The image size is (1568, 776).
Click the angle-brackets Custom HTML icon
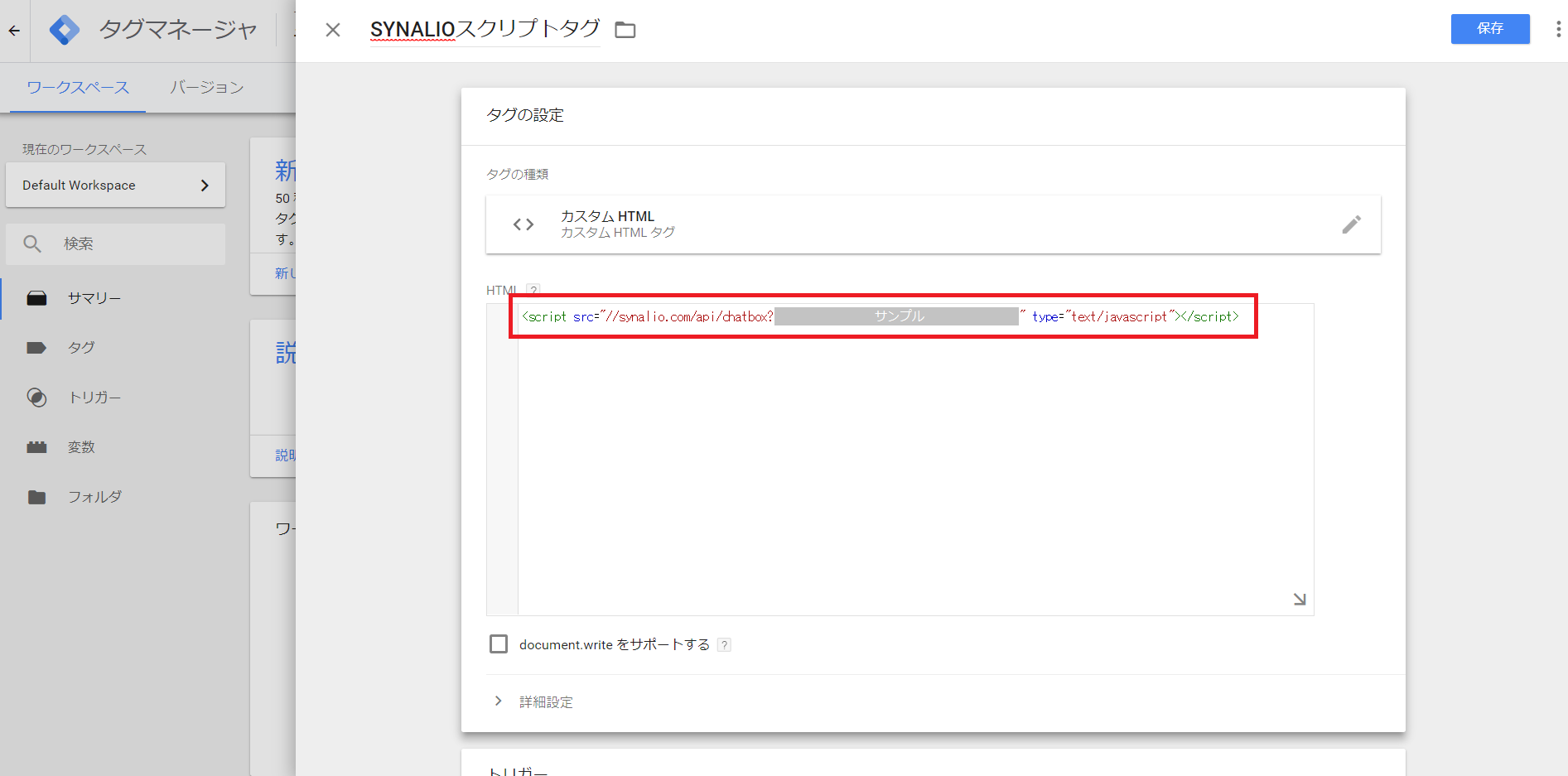[523, 224]
